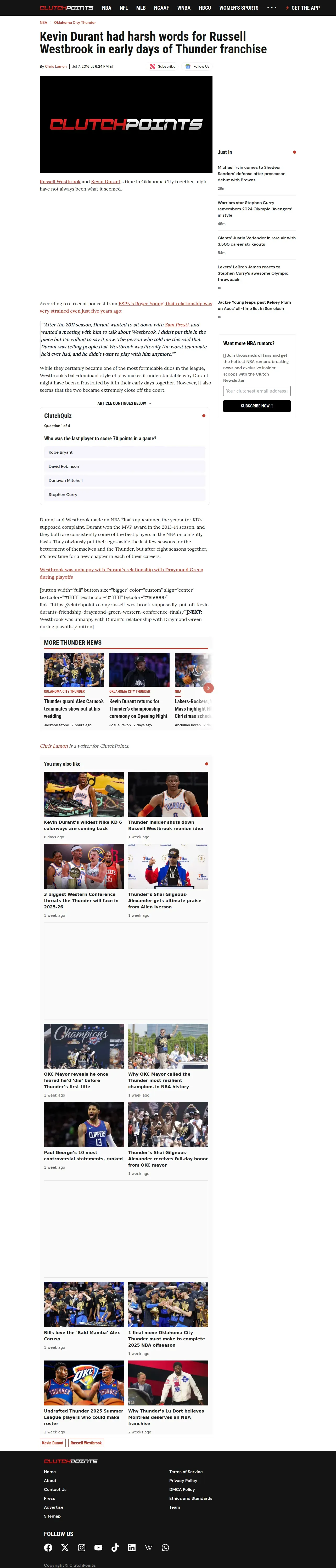The image size is (336, 1568).
Task: Click the GET THE APP button
Action: click(x=303, y=8)
